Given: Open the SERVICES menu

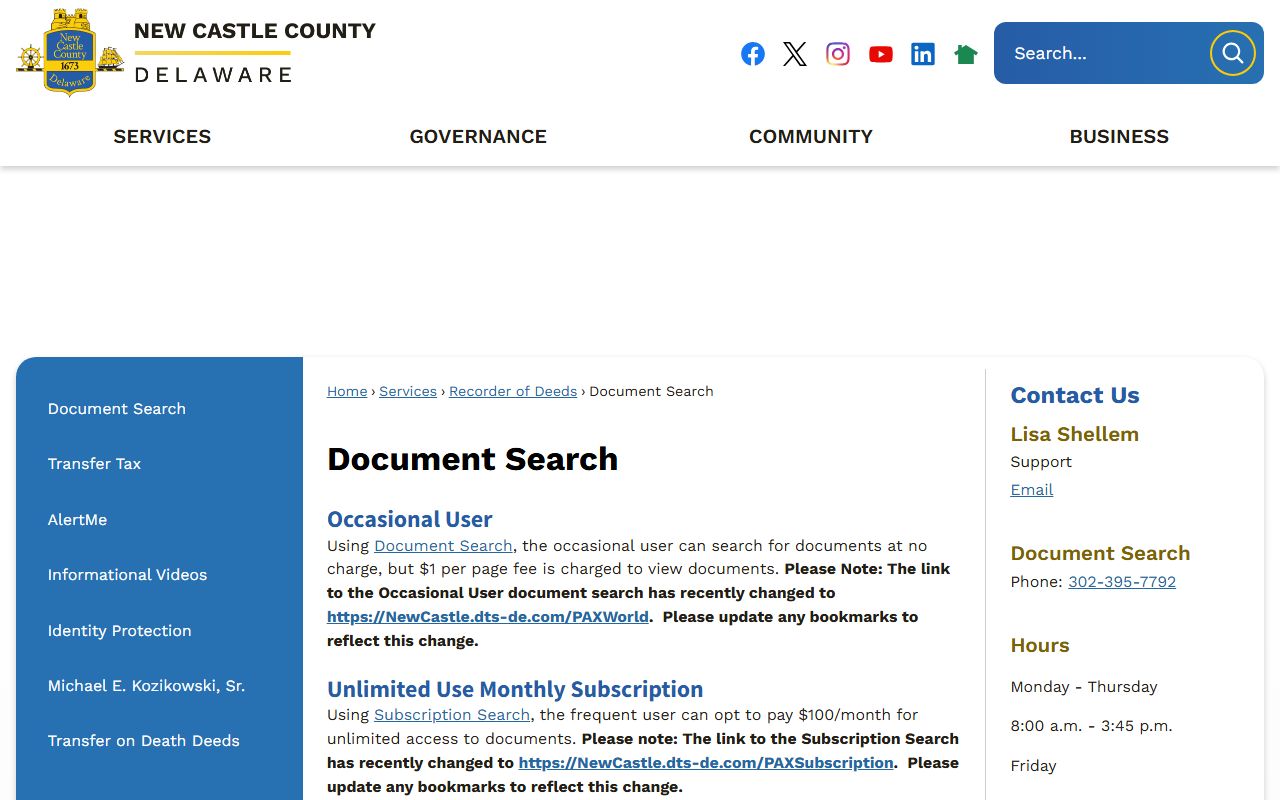Looking at the screenshot, I should point(162,137).
